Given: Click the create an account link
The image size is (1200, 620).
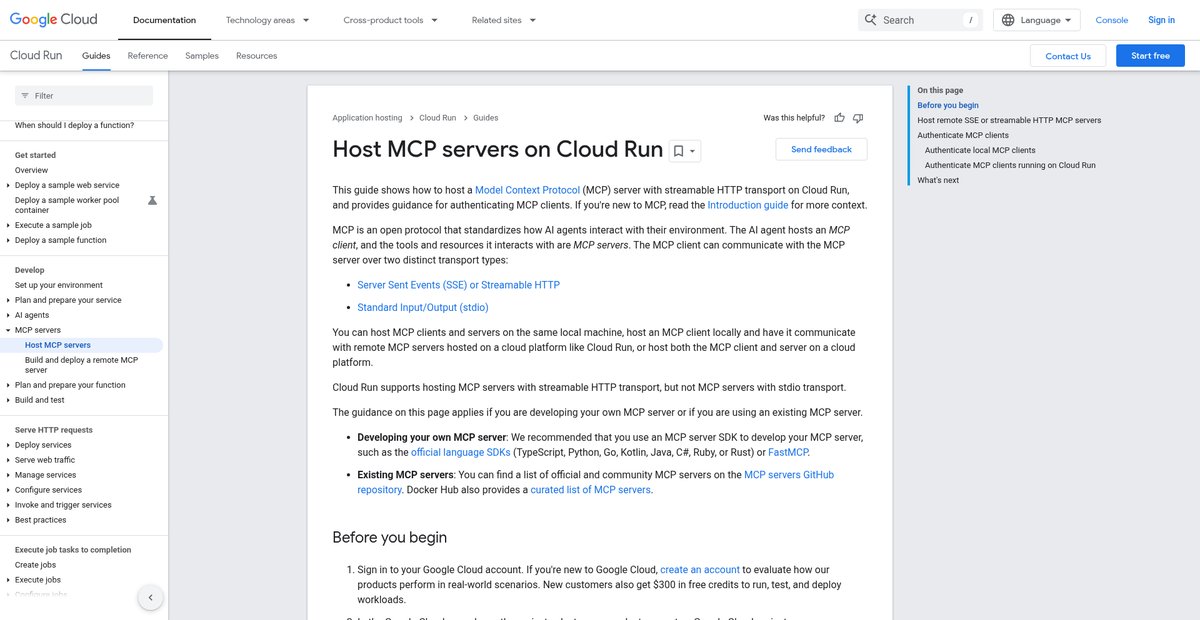Looking at the screenshot, I should point(700,570).
